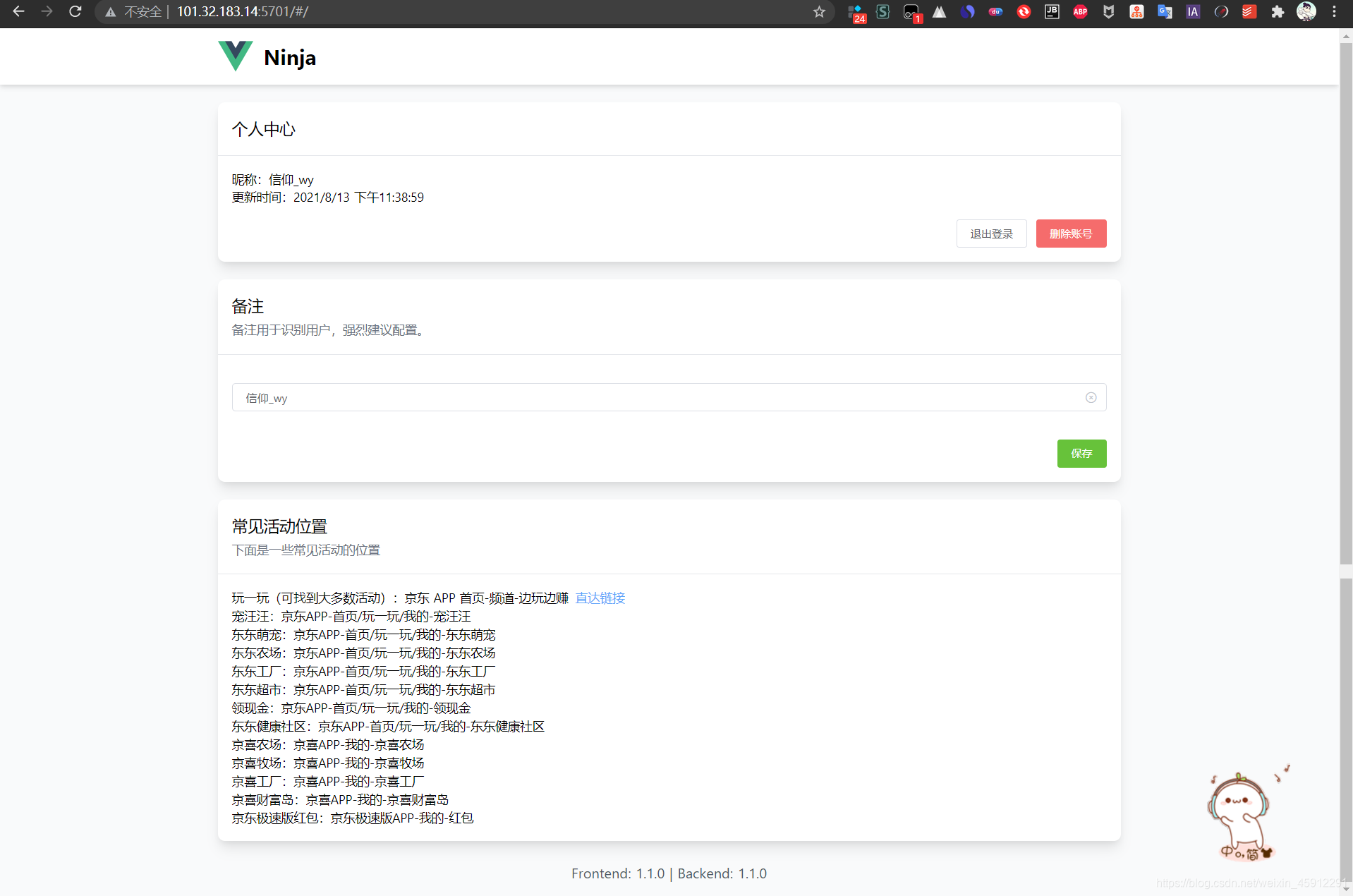Click the remark input field containing 信仰_wy
This screenshot has width=1353, height=896.
pyautogui.click(x=669, y=398)
